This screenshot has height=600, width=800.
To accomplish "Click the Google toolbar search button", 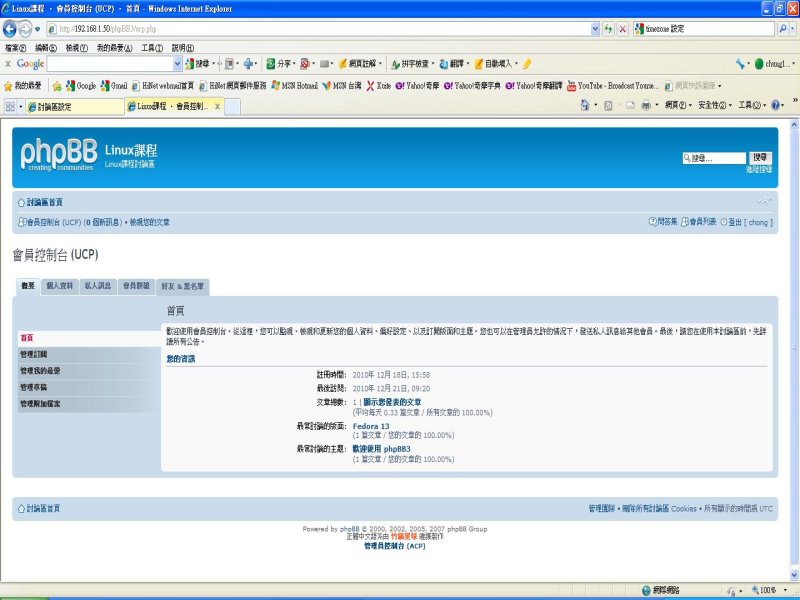I will click(197, 64).
